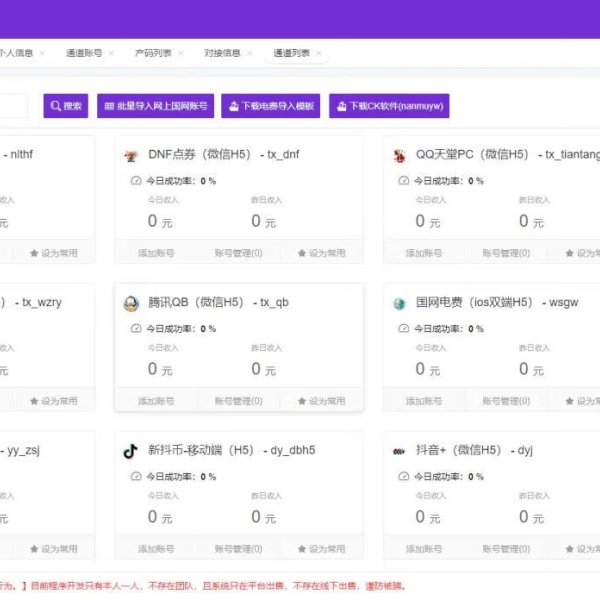Screen dimensions: 600x600
Task: Click the 搜索 search button
Action: click(x=66, y=106)
